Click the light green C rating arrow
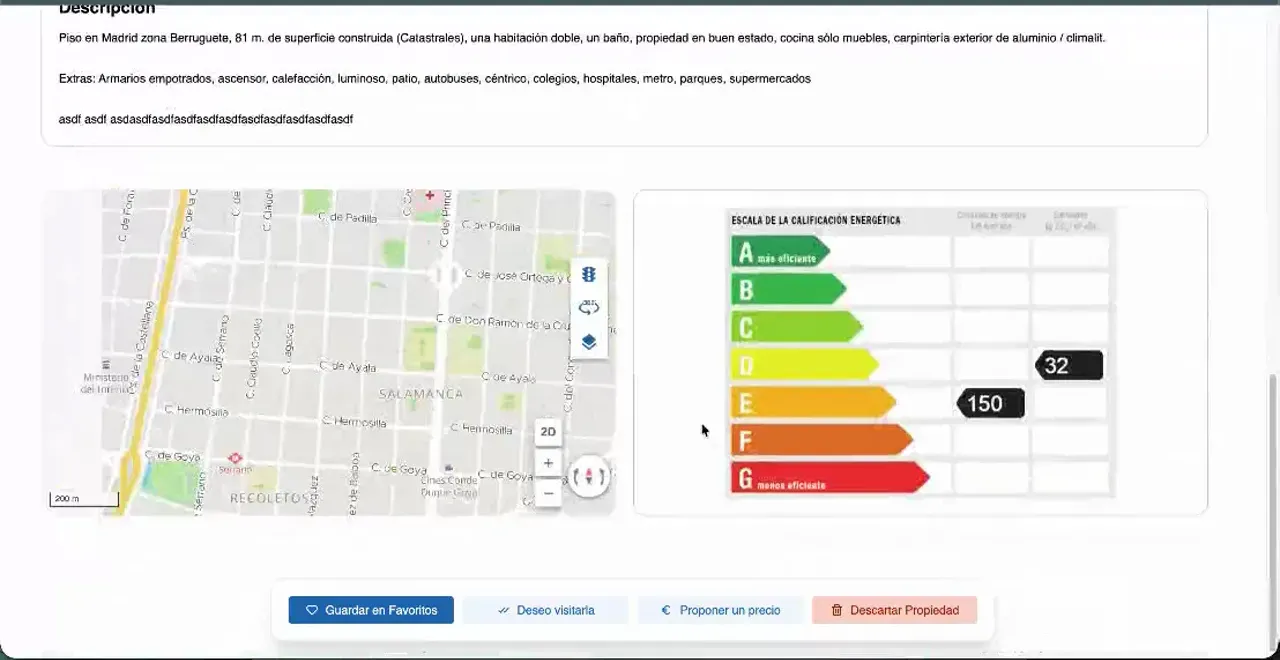Image resolution: width=1280 pixels, height=660 pixels. [x=796, y=327]
